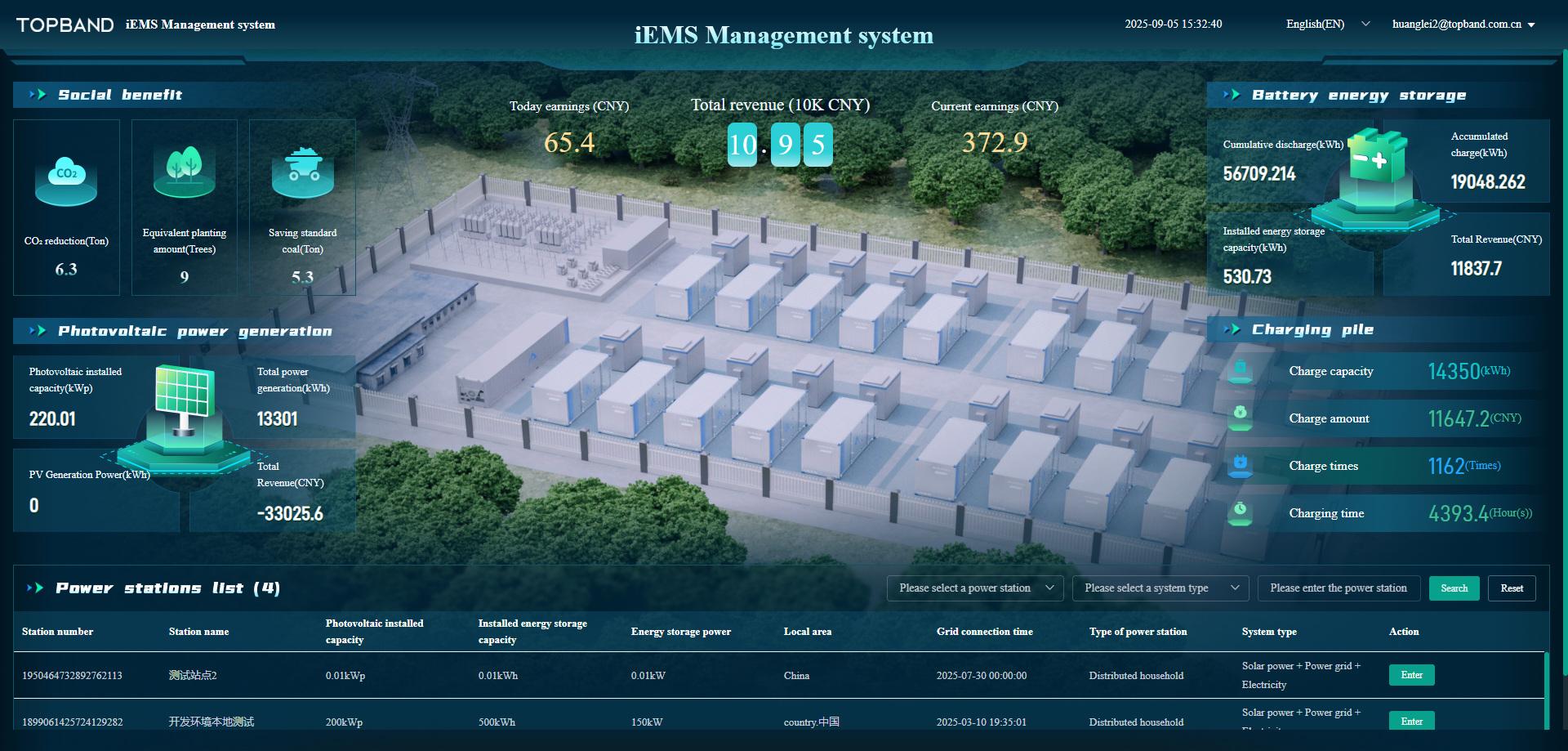Click the arrows icon beside Social benefit heading
This screenshot has width=1568, height=751.
coord(38,95)
